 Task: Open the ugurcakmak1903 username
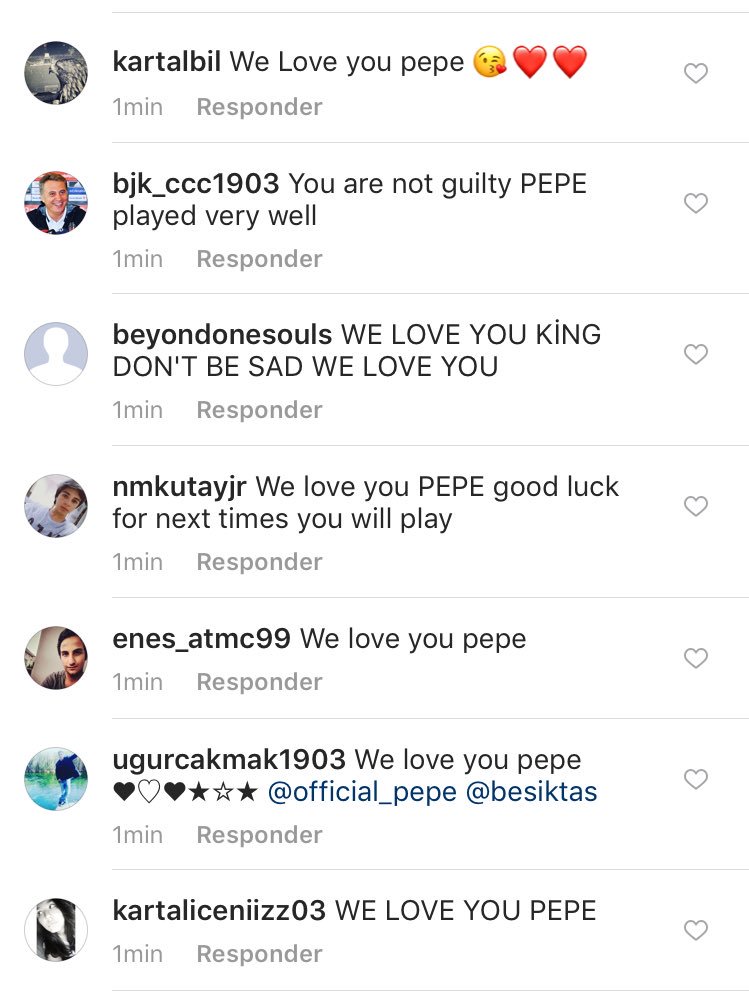229,760
